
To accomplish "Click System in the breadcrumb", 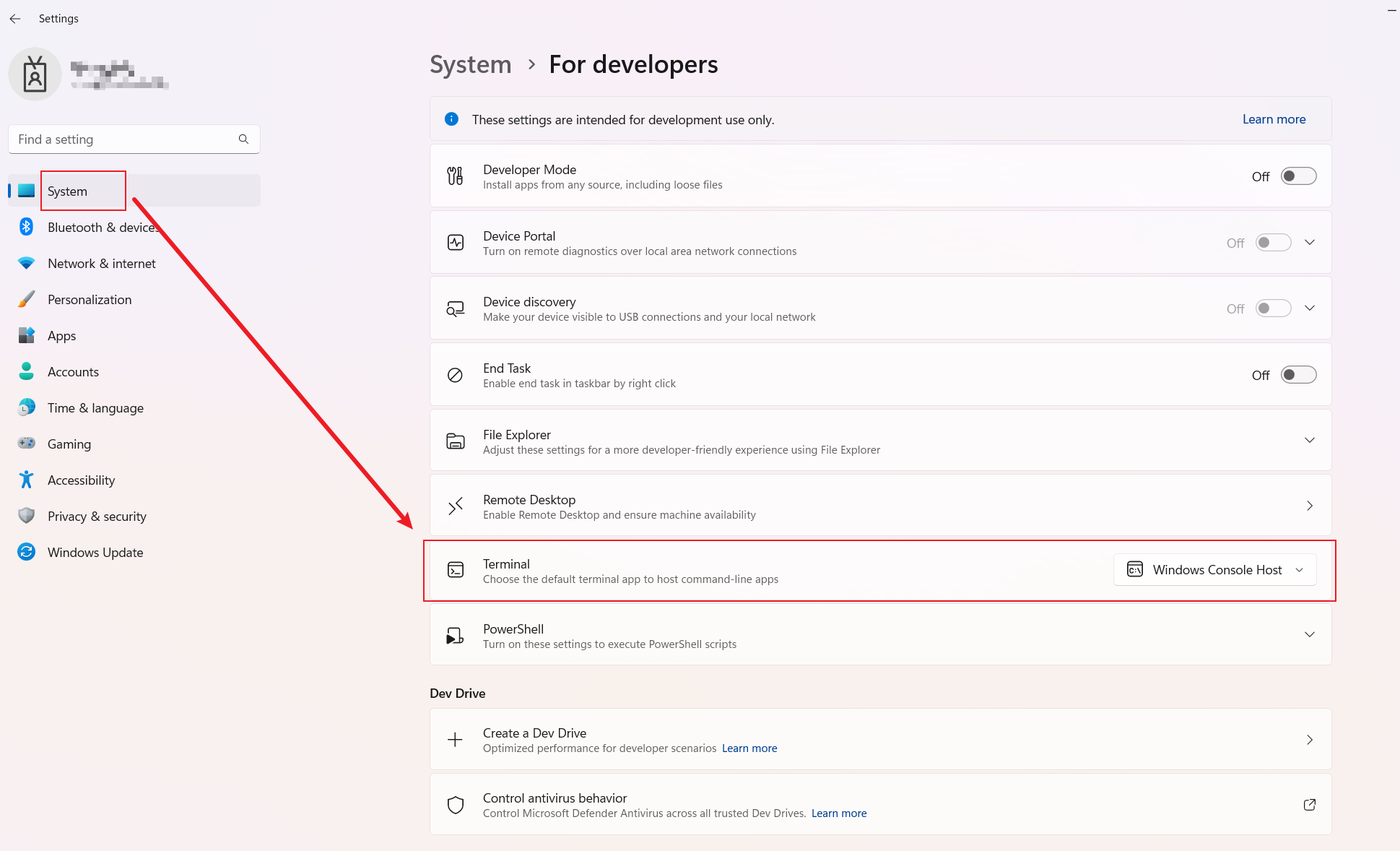I will [470, 64].
